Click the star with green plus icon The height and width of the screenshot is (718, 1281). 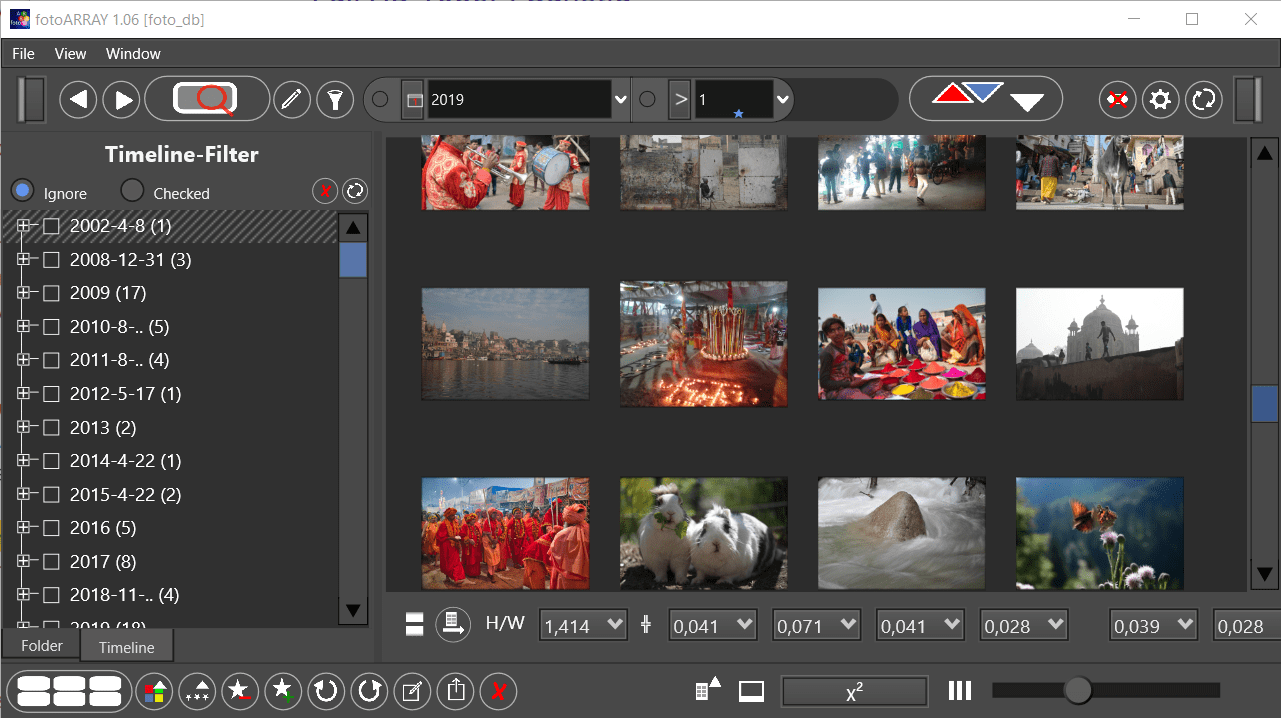click(283, 690)
